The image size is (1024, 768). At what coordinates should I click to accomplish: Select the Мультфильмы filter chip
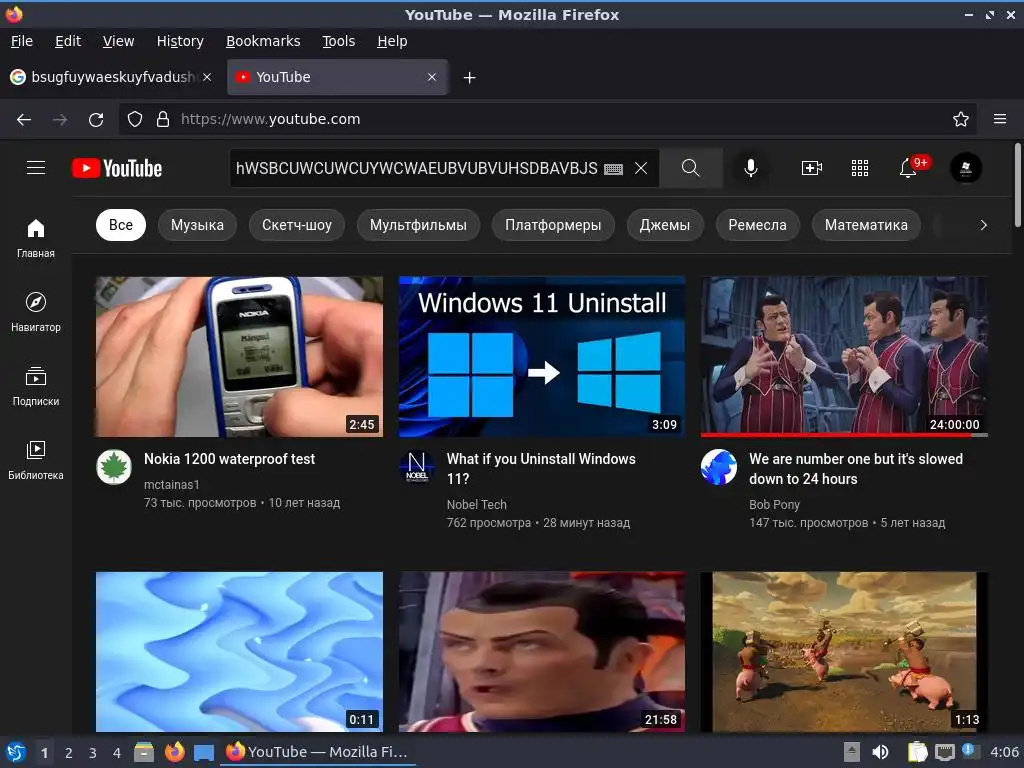(419, 225)
